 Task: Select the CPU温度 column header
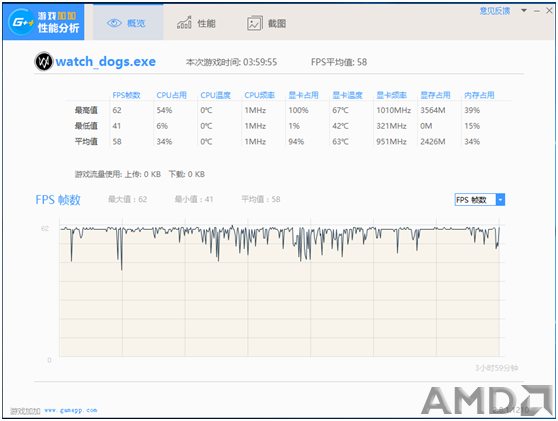(215, 95)
